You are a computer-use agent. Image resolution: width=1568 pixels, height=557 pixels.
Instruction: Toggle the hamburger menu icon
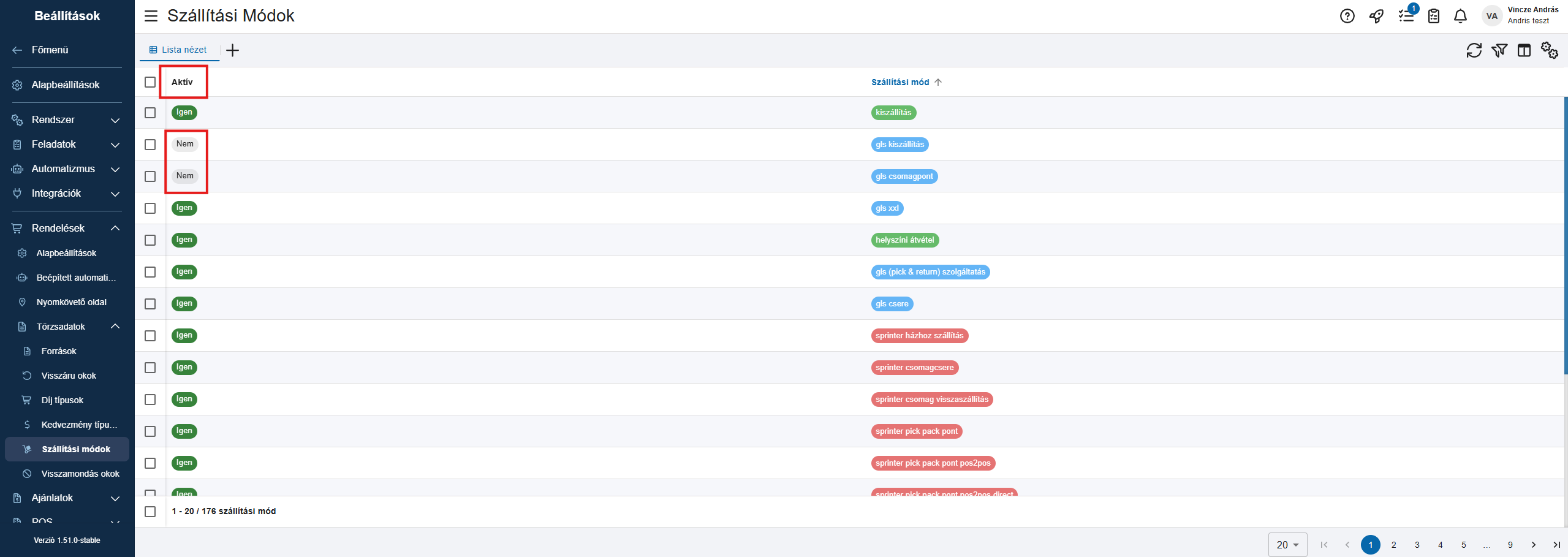151,16
